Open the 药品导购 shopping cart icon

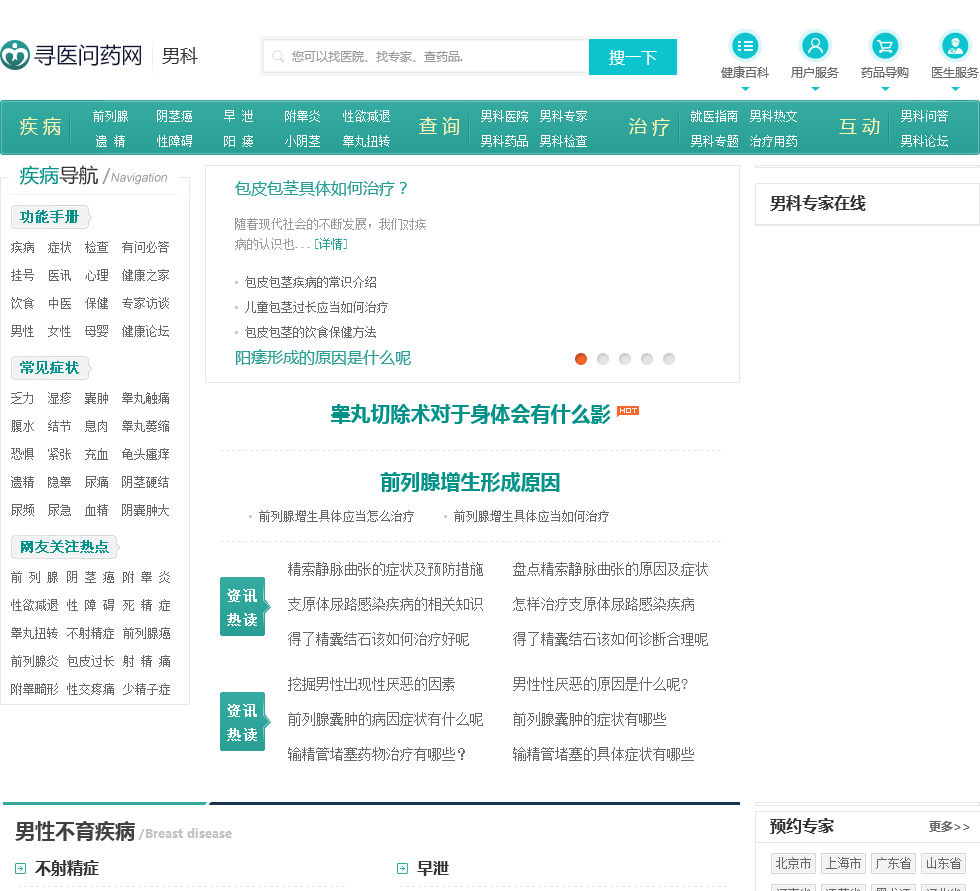885,46
